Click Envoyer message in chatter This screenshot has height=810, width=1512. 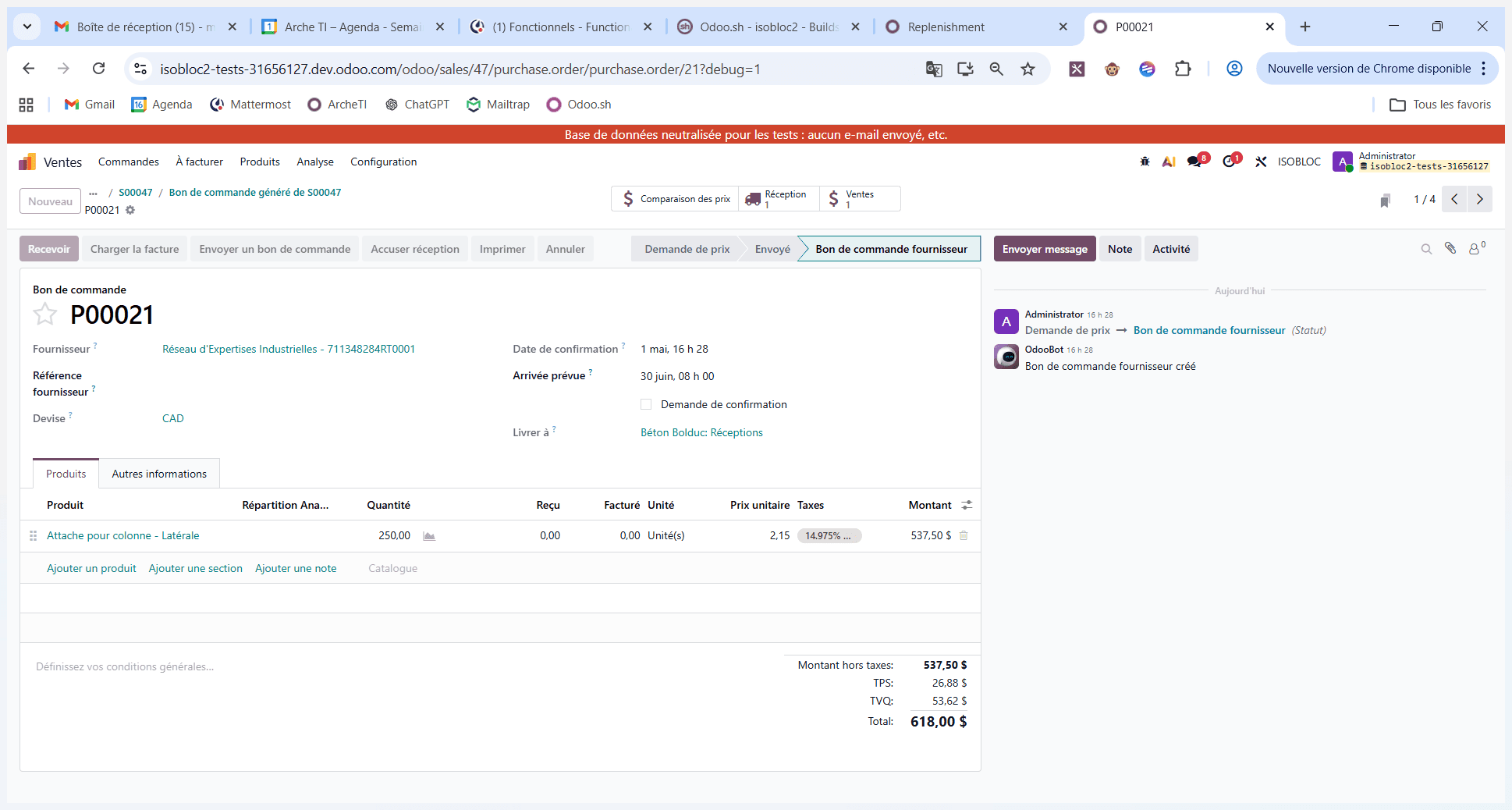(1045, 249)
